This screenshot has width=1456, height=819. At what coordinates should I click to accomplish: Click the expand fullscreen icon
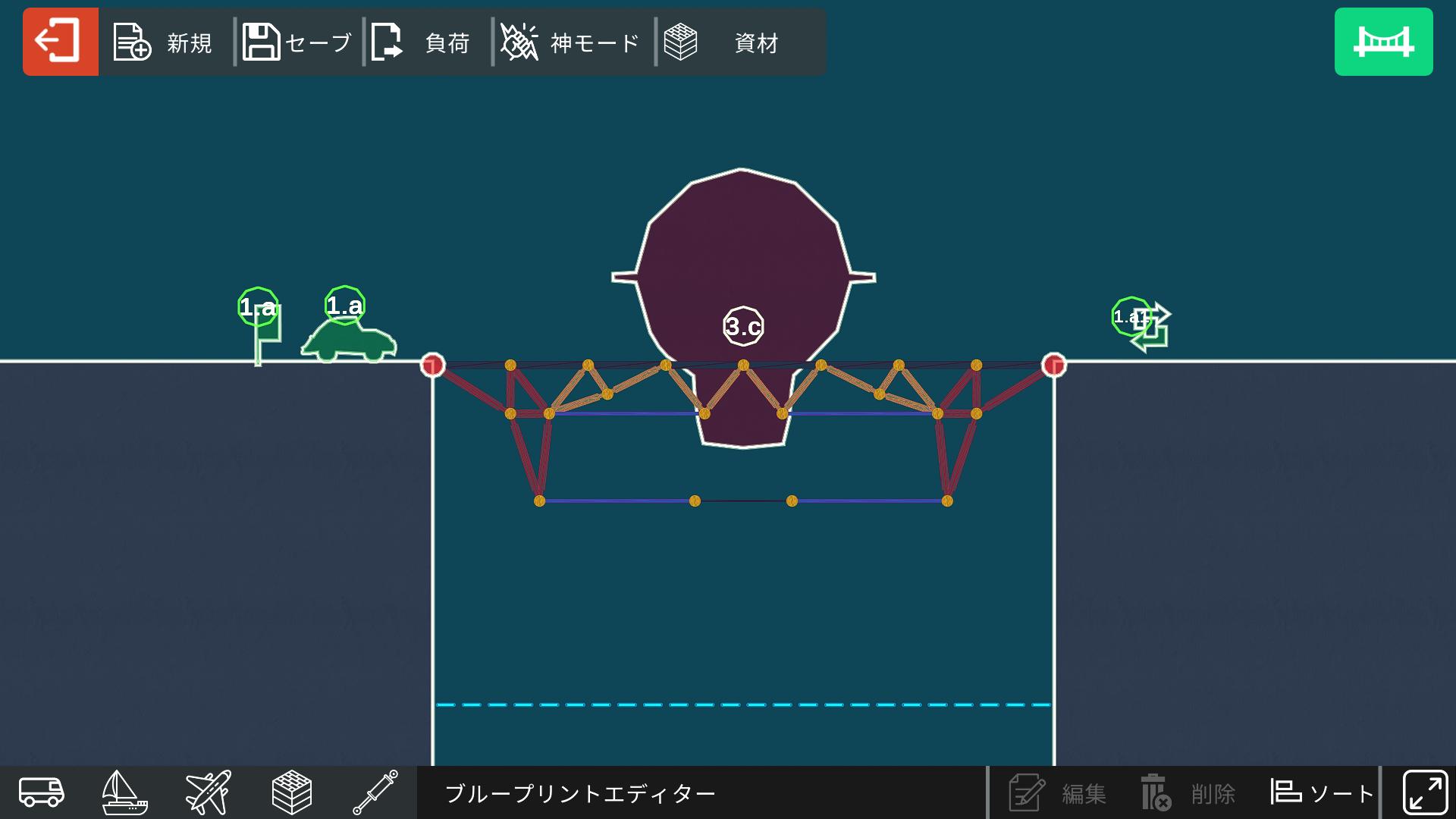click(x=1425, y=792)
